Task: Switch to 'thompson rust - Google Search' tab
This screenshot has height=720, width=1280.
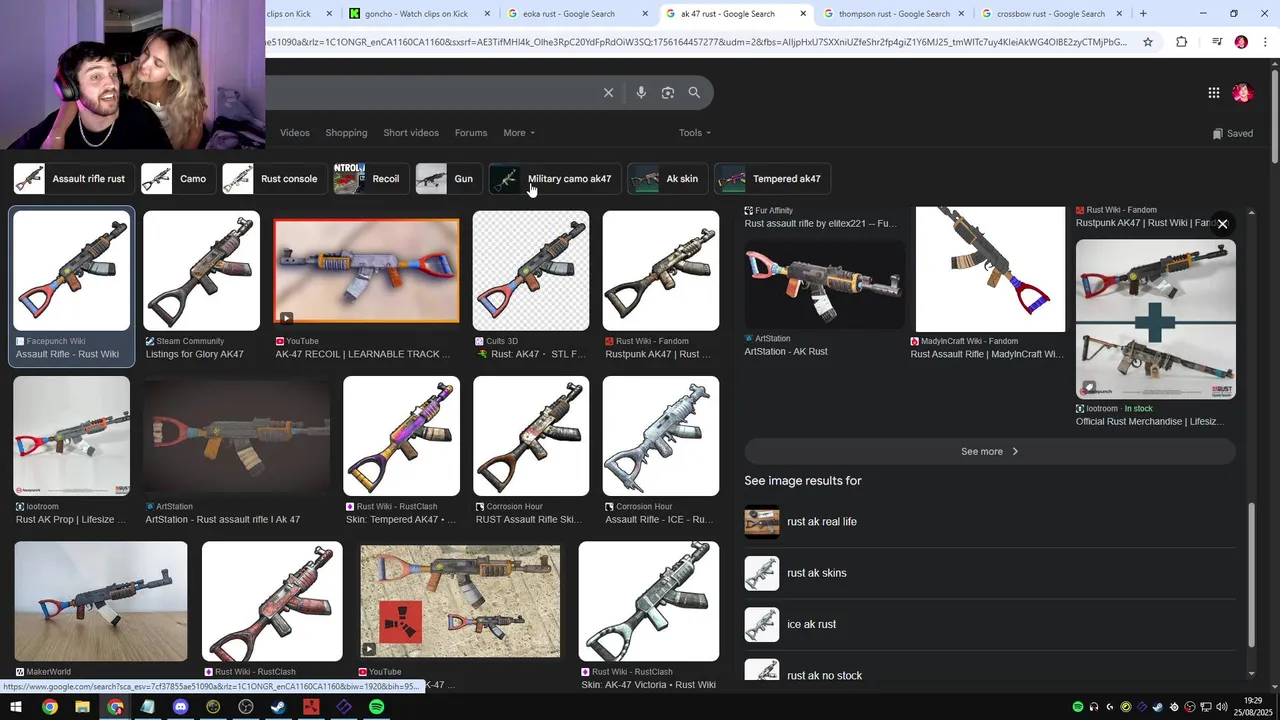Action: click(x=893, y=14)
